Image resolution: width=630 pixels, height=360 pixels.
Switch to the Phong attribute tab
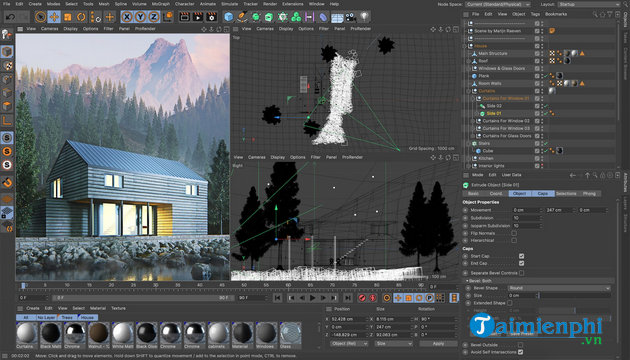[x=589, y=194]
